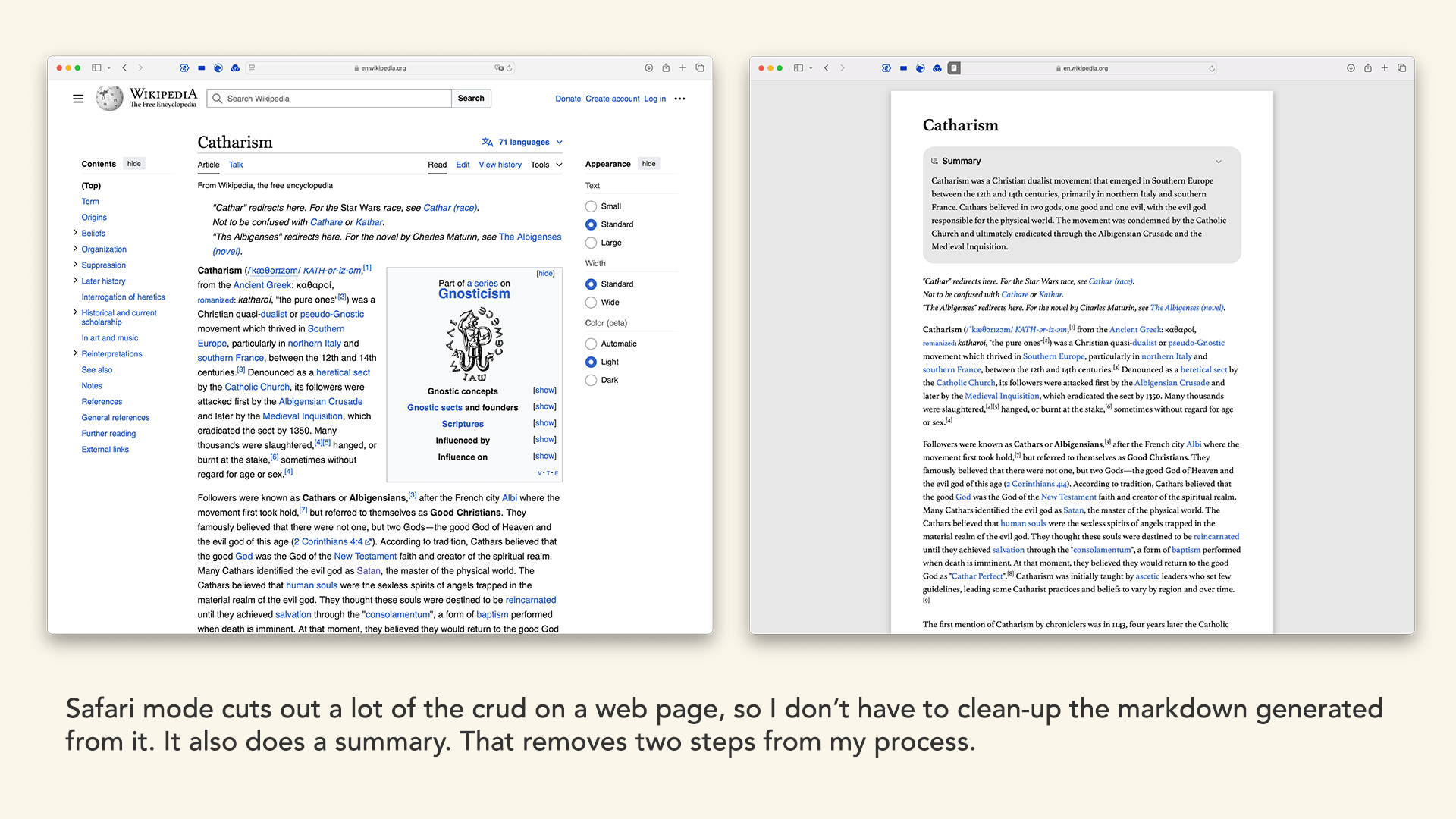Click downloads icon in the left Safari window
The width and height of the screenshot is (1456, 819).
649,68
